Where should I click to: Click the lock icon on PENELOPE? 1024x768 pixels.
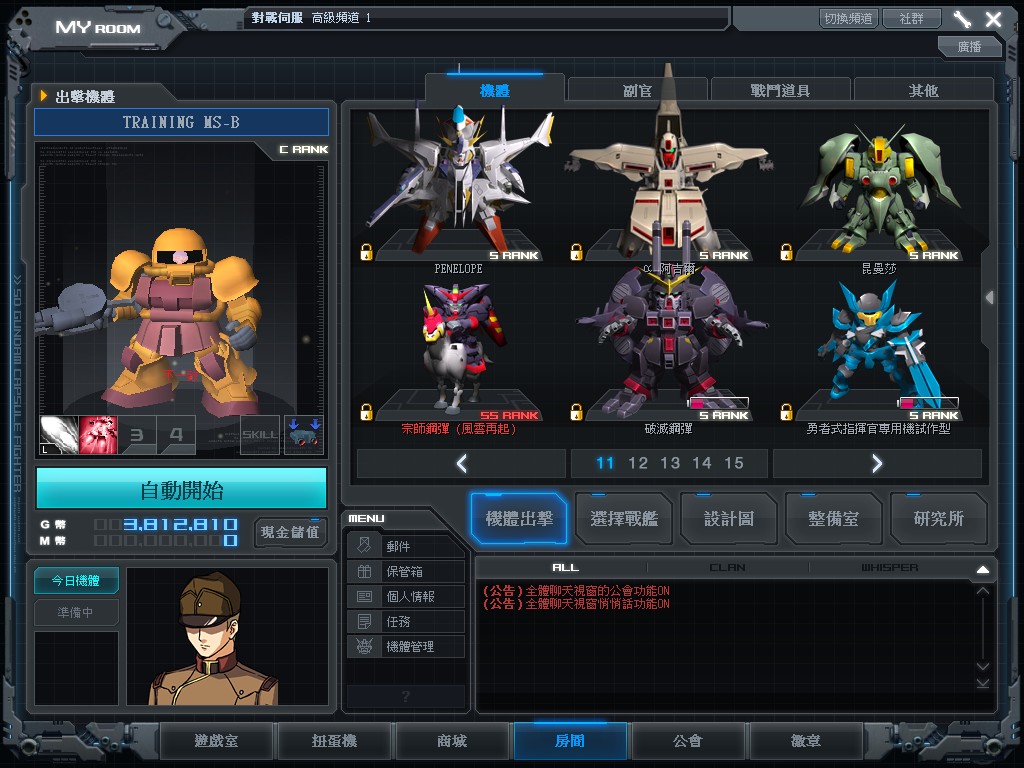click(x=366, y=252)
